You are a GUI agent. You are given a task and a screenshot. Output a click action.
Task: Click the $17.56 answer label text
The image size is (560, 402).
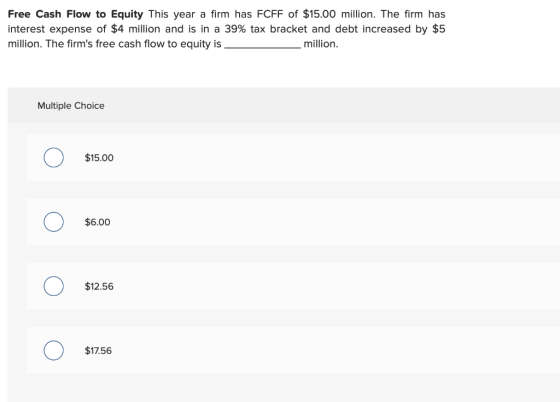[98, 351]
